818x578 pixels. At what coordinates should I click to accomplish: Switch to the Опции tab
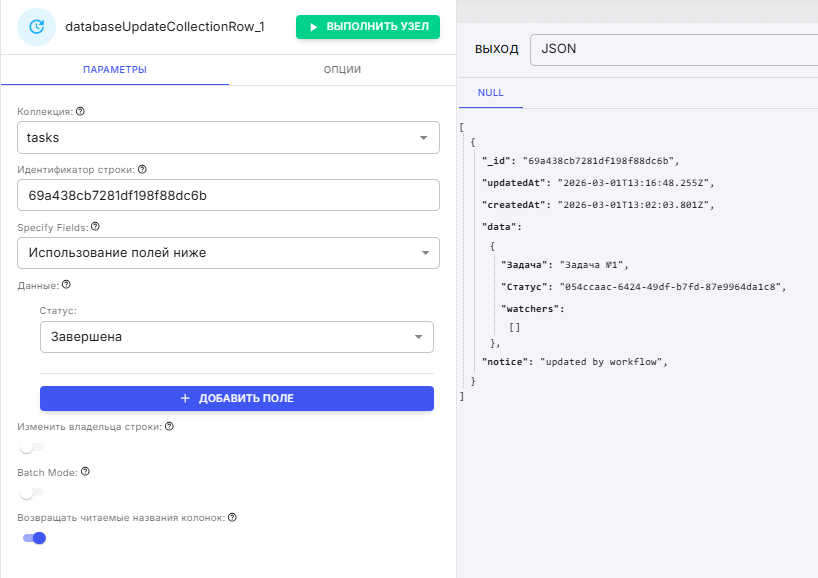click(342, 70)
